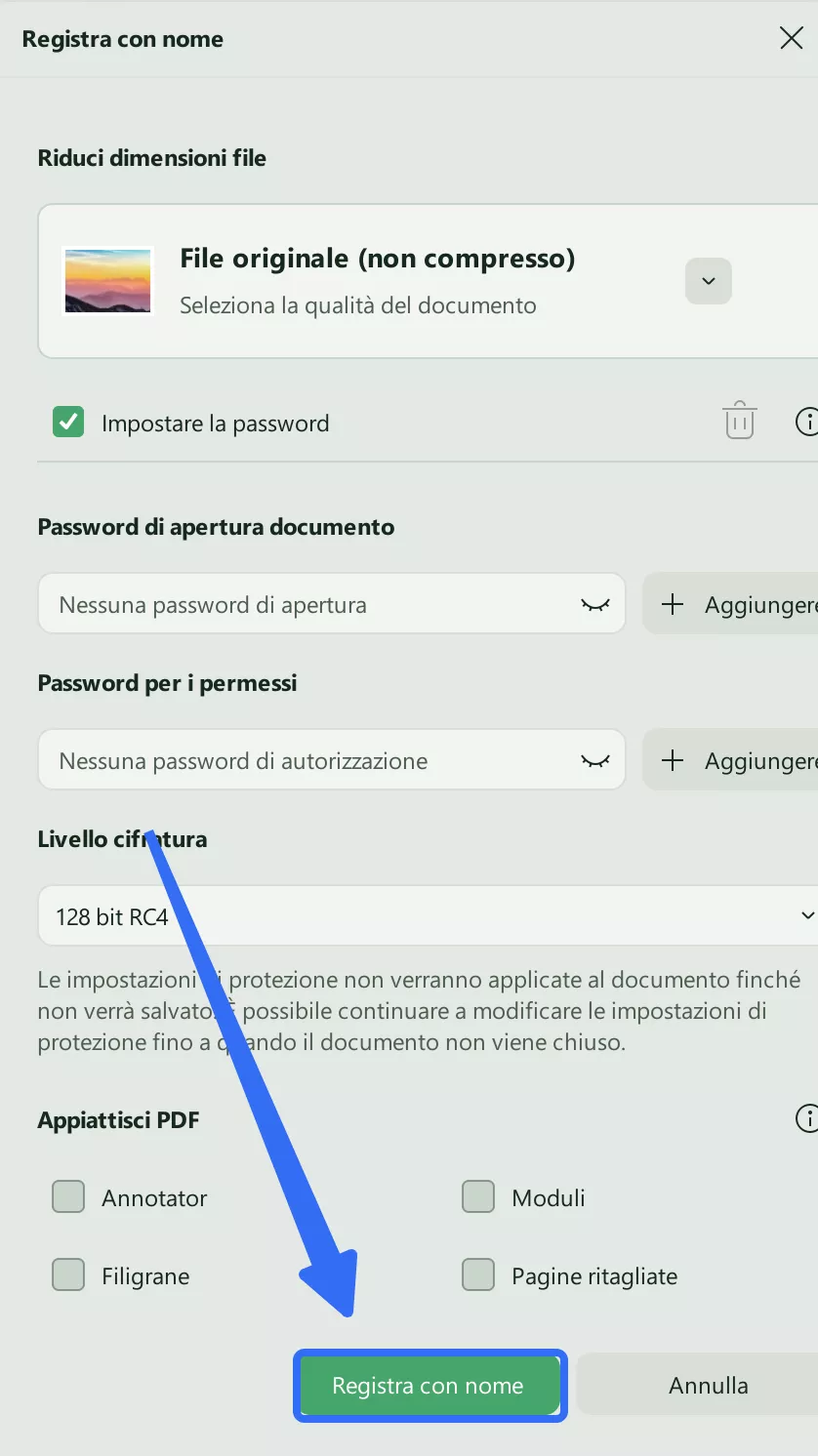The width and height of the screenshot is (818, 1456).
Task: Click the document preview thumbnail
Action: pos(107,280)
